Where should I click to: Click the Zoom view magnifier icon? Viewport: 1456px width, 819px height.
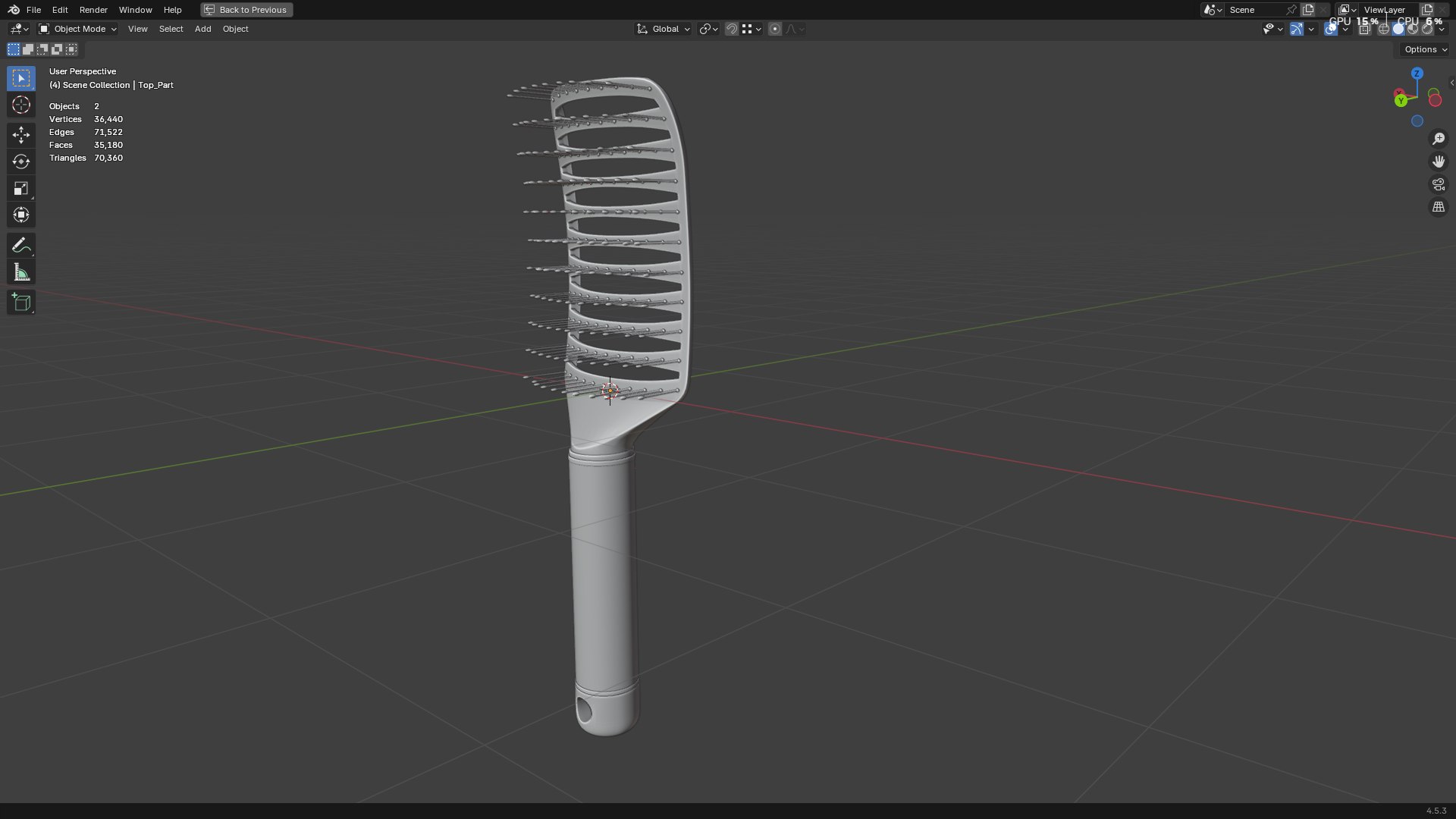coord(1439,139)
